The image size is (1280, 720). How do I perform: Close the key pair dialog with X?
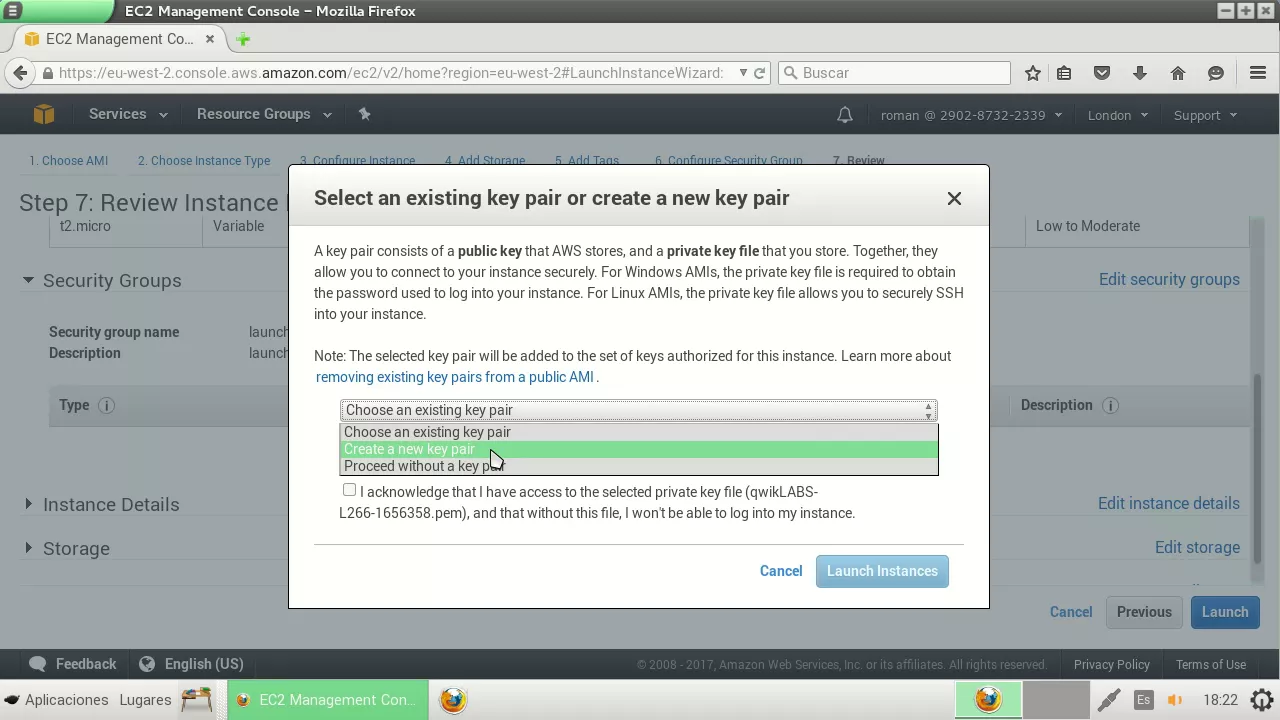coord(954,198)
